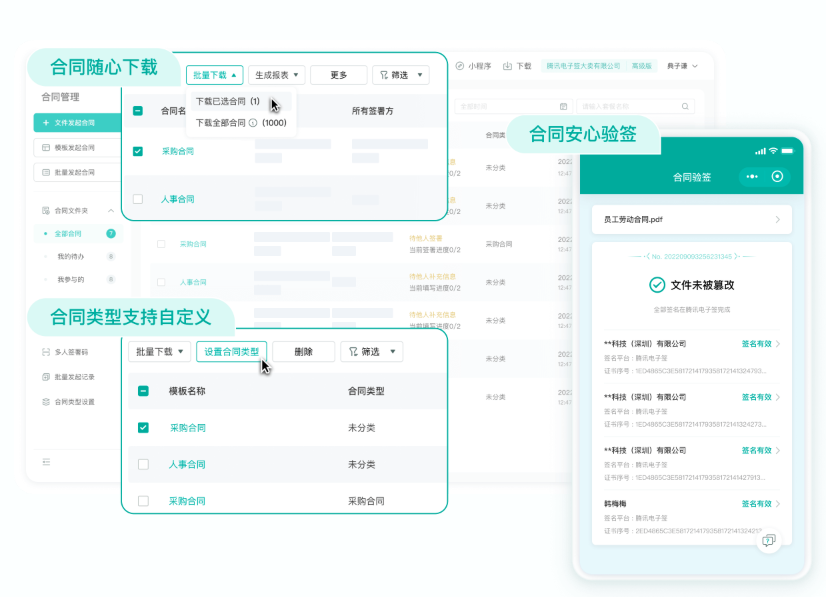
Task: Check the 人事合同 template row checkbox
Action: (x=143, y=464)
